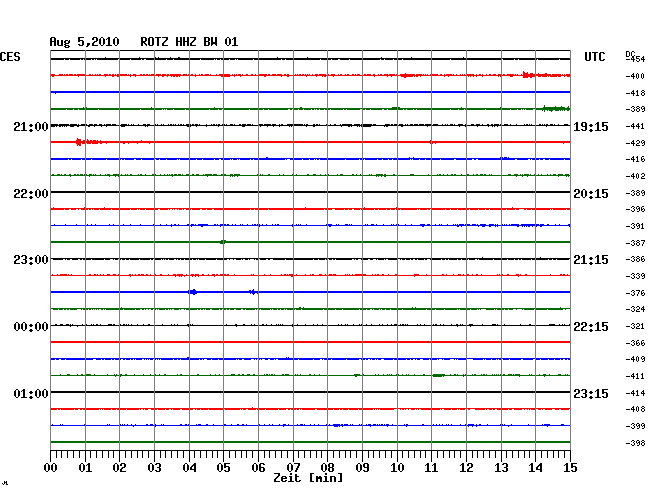
Task: Select the DC offset value "-418"
Action: click(x=635, y=93)
